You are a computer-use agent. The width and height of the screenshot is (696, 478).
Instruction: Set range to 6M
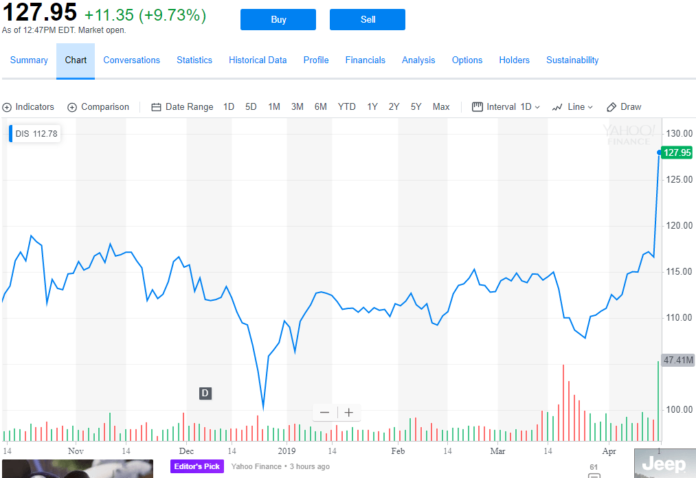[320, 107]
